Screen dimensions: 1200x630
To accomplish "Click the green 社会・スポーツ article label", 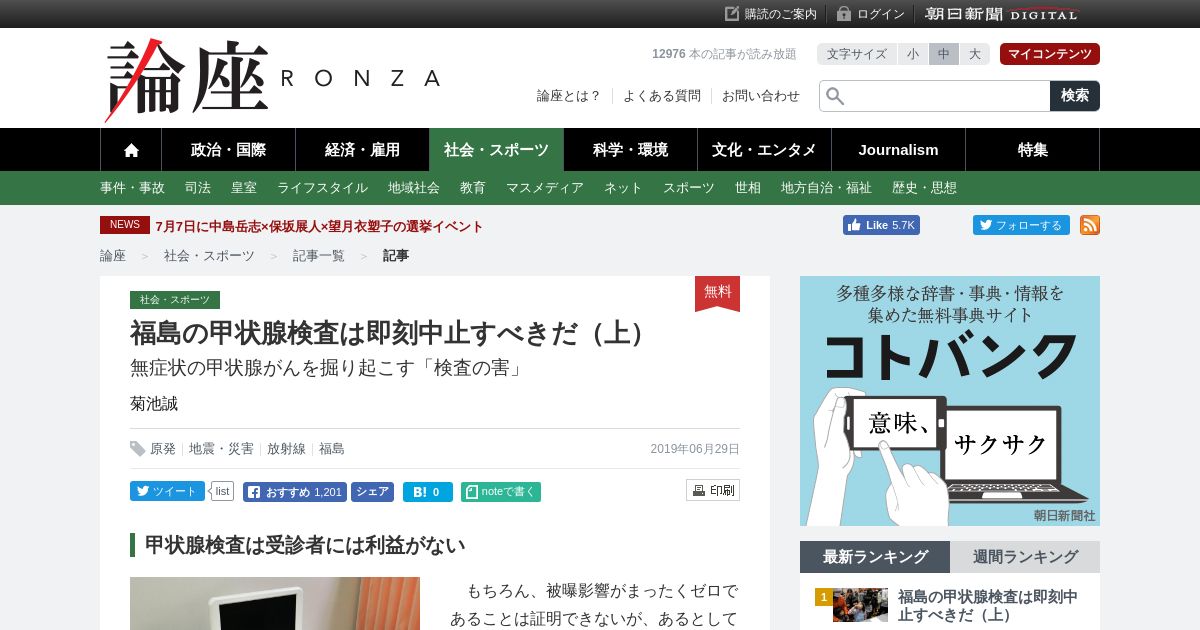I will point(175,300).
